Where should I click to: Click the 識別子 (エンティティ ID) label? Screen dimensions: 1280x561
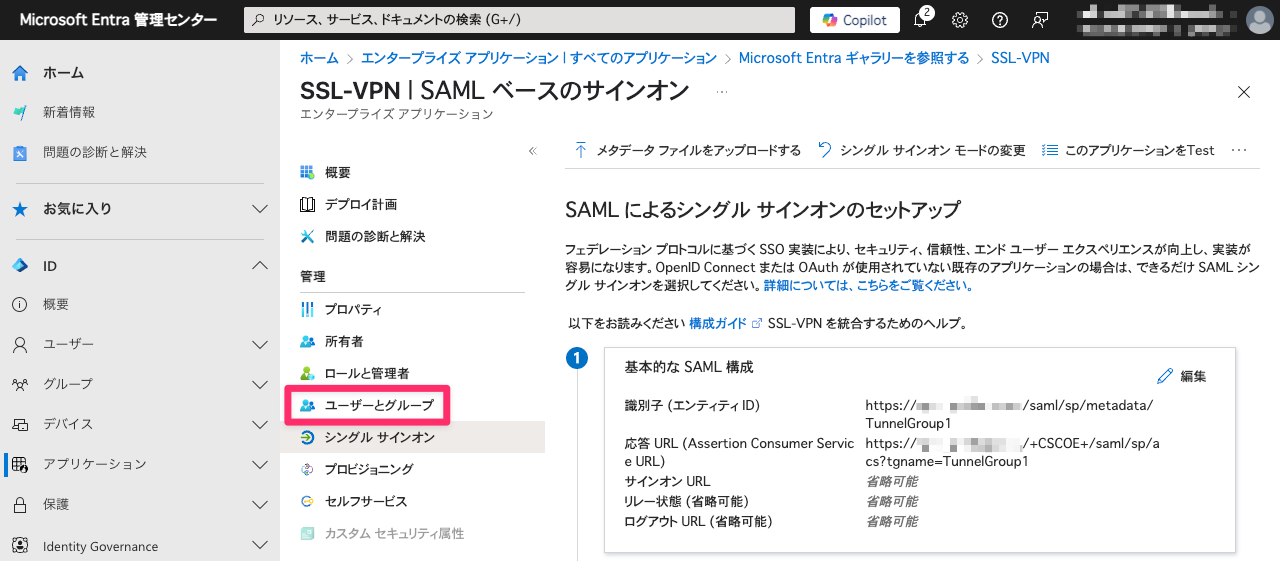click(692, 405)
